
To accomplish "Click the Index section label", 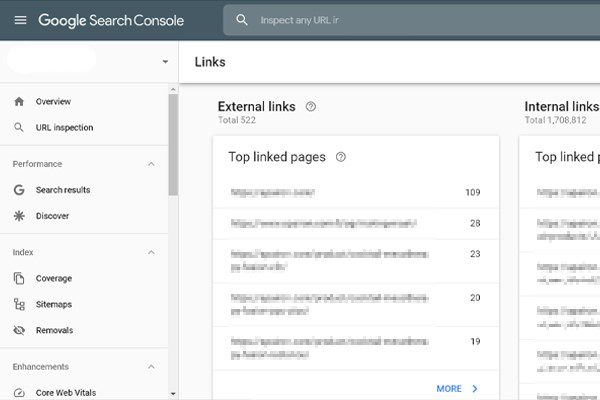I will 23,252.
